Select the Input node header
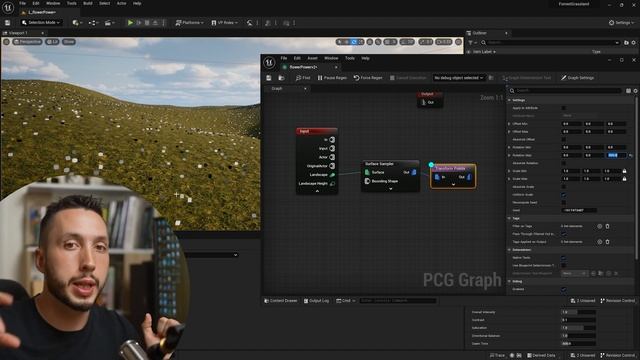 [x=317, y=131]
